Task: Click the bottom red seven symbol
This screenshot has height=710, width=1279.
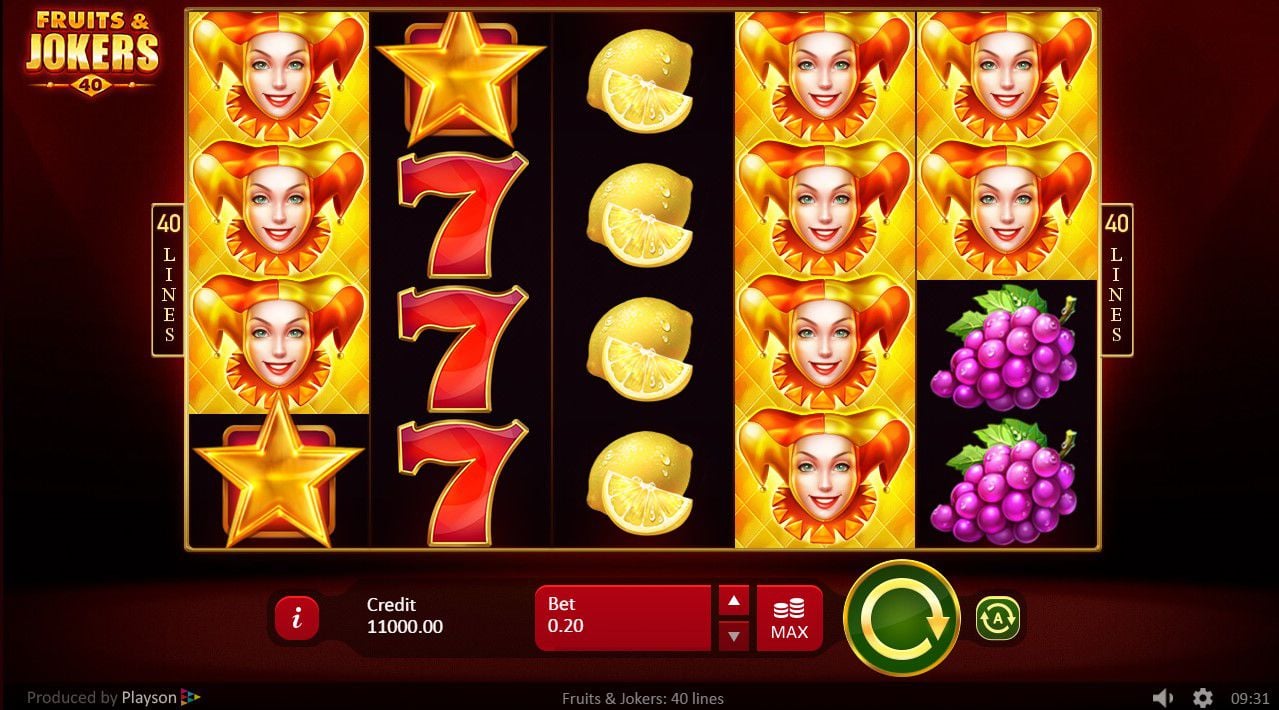Action: click(461, 482)
